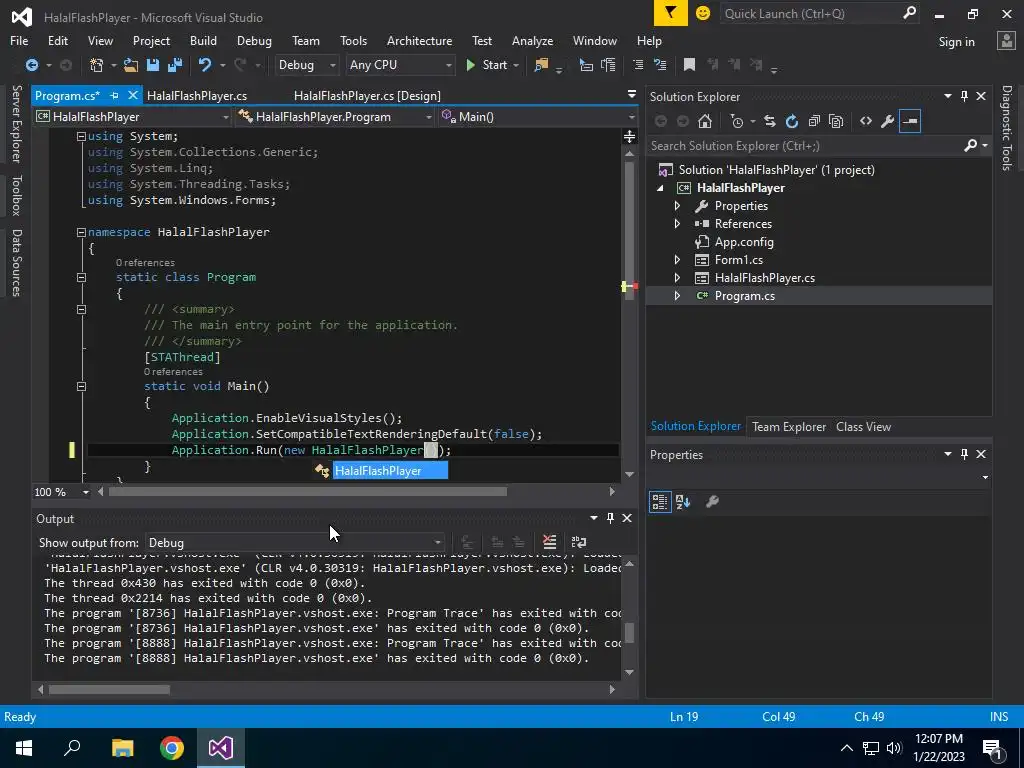Viewport: 1024px width, 768px height.
Task: Open the Show output from Debug dropdown
Action: [294, 543]
